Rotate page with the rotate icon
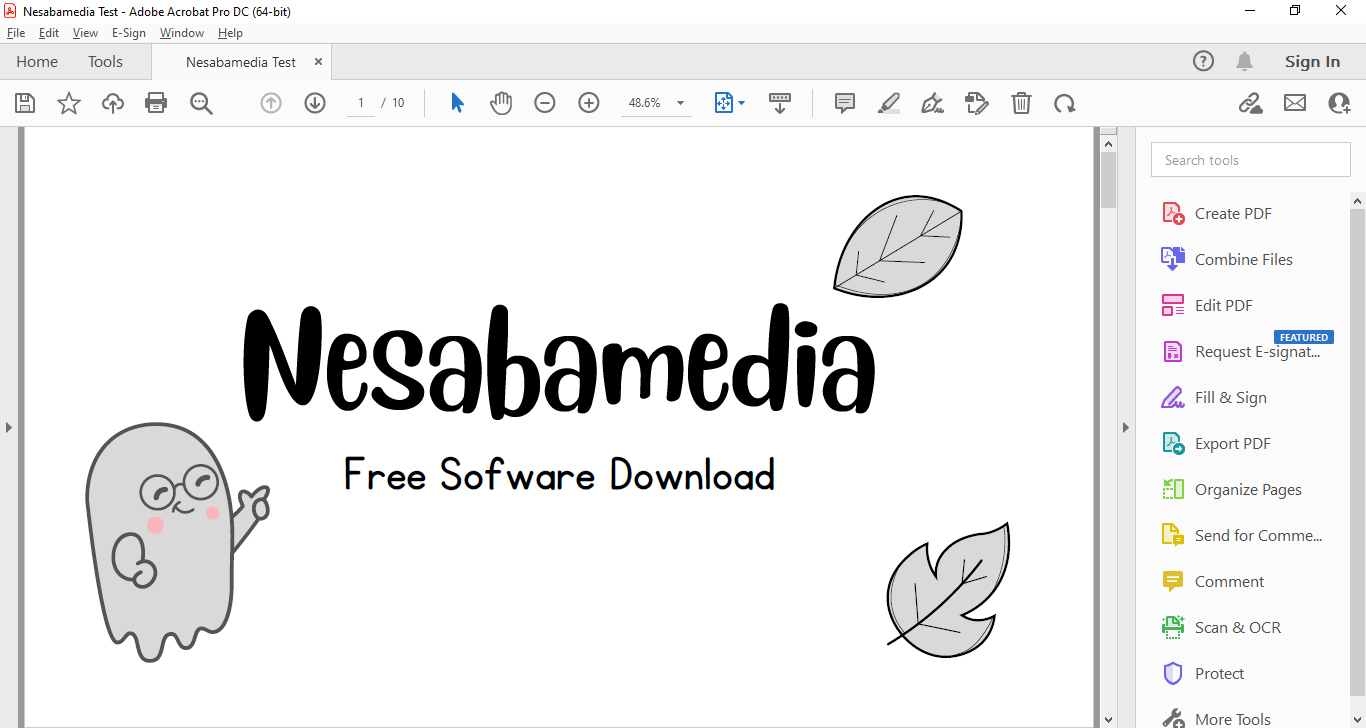The width and height of the screenshot is (1366, 728). (x=1065, y=103)
